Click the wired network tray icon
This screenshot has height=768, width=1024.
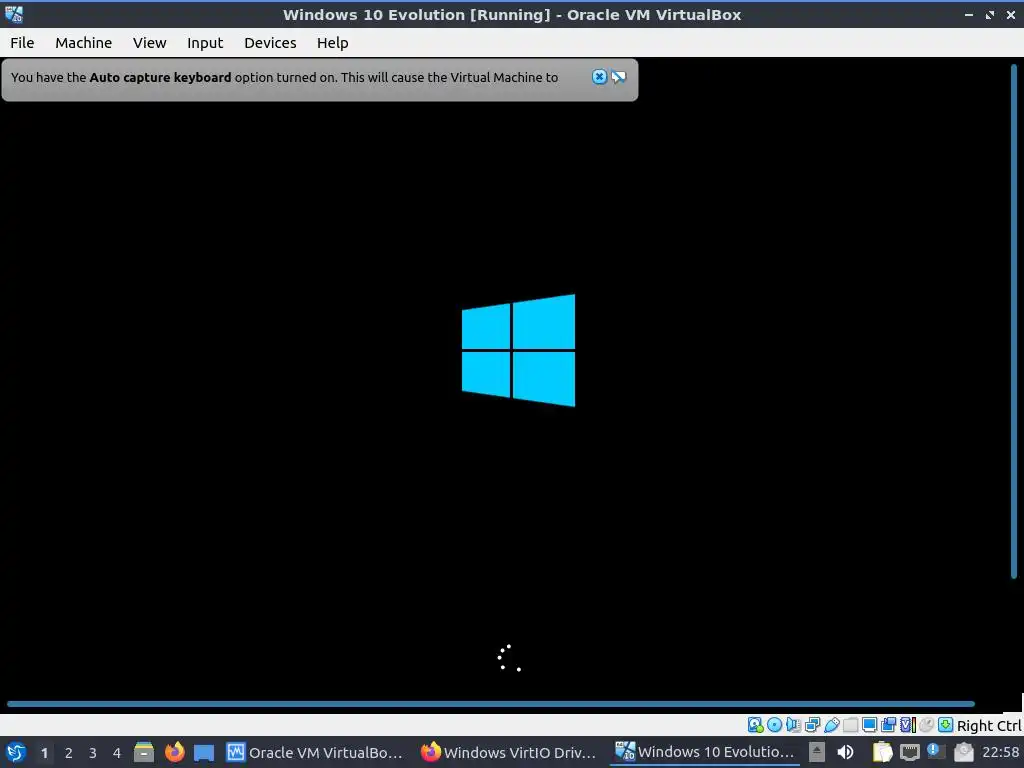coord(910,752)
